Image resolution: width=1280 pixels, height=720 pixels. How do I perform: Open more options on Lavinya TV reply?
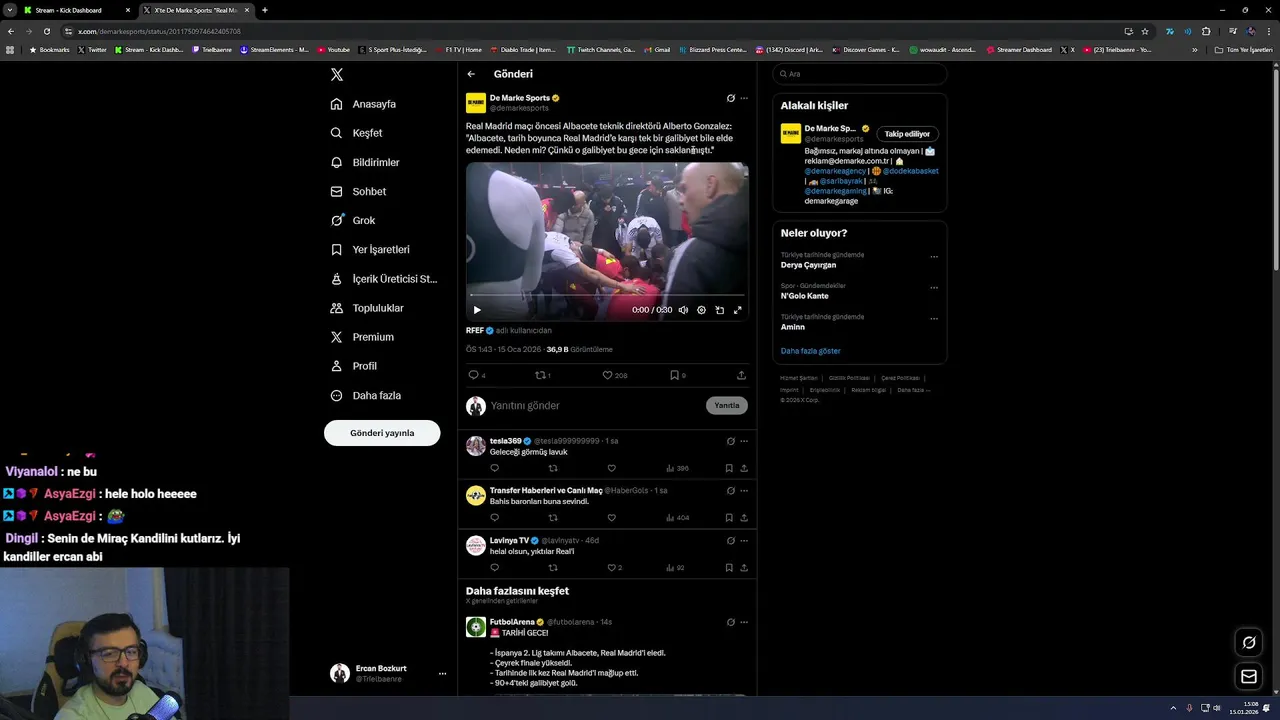[x=744, y=541]
